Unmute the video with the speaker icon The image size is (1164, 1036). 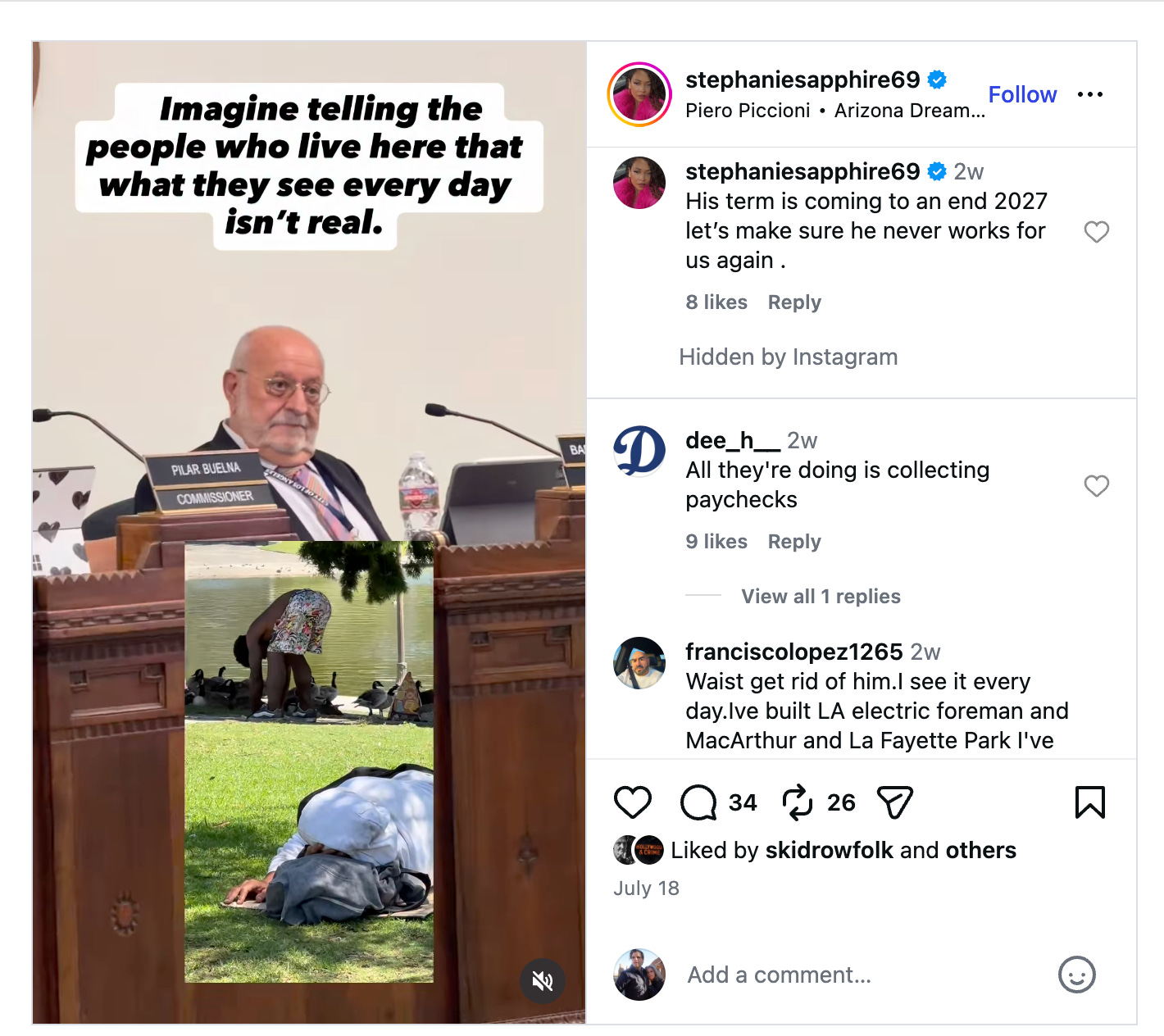(x=543, y=980)
